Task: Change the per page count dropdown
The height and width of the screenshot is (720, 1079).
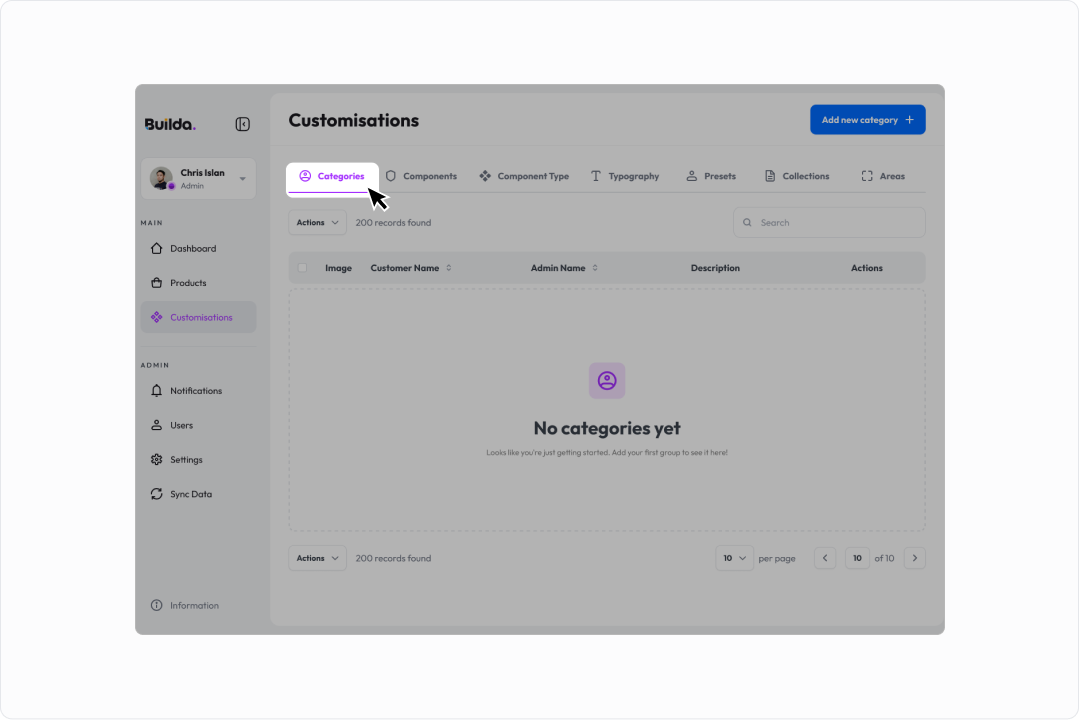Action: click(734, 558)
